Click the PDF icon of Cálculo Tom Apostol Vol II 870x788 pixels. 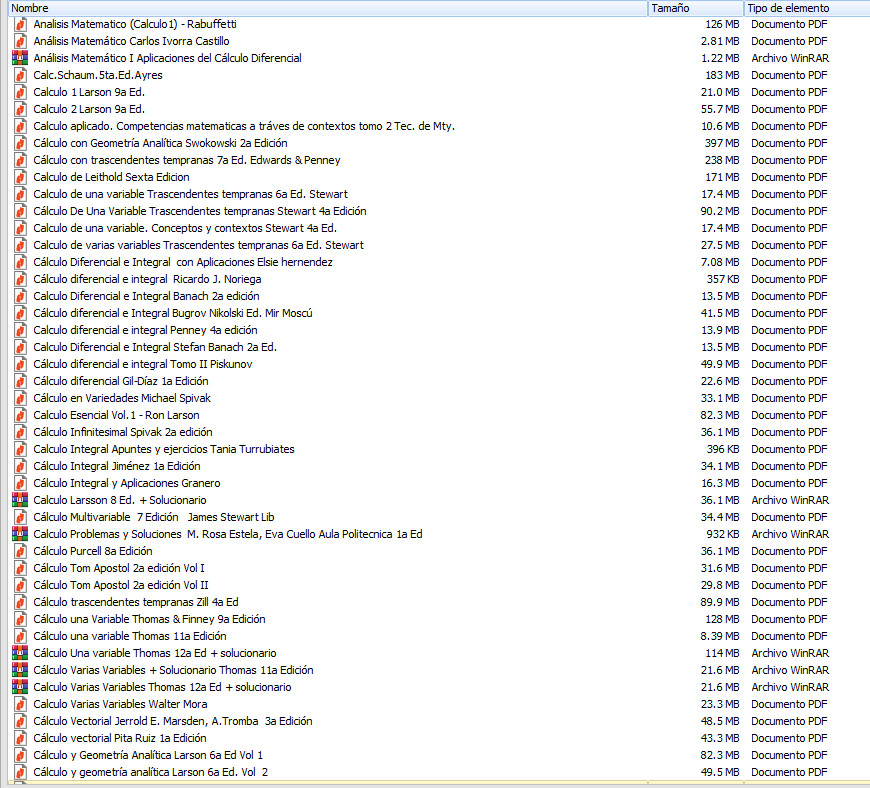(20, 585)
